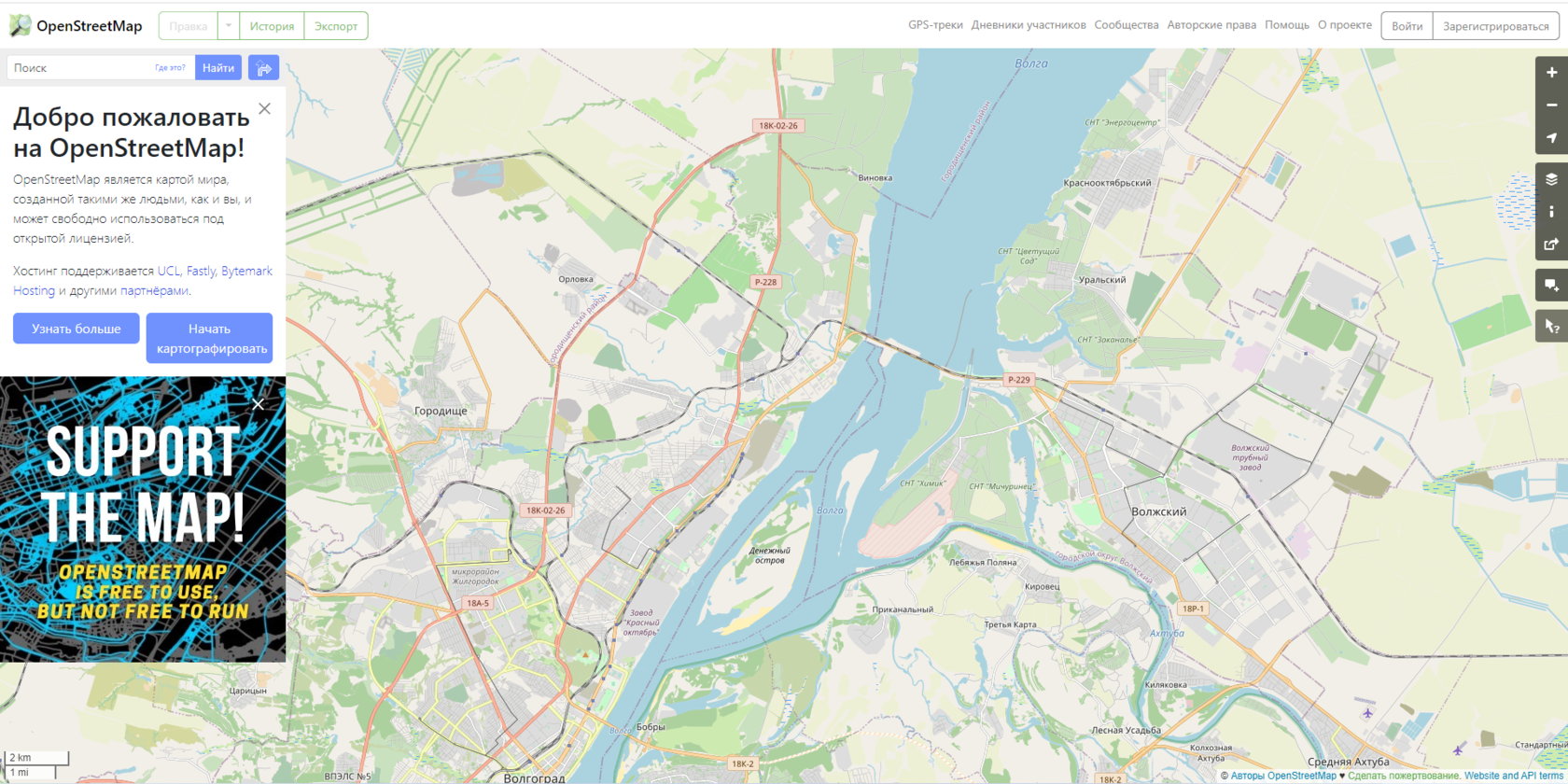Open О проекте menu item

1345,25
